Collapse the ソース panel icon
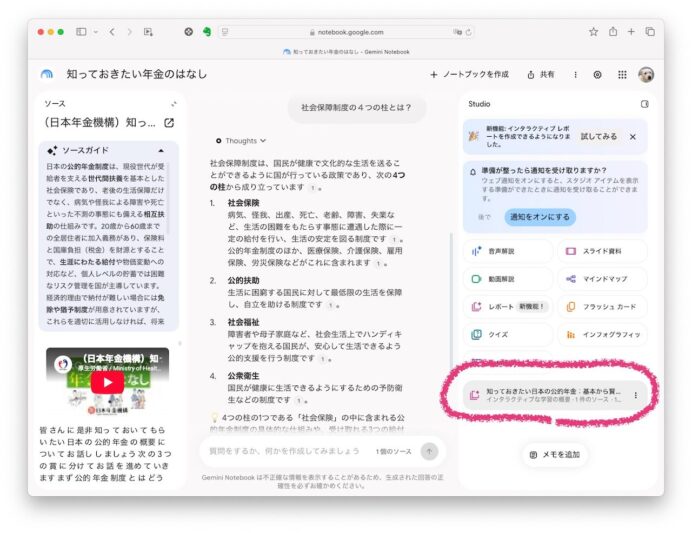This screenshot has width=692, height=533. tap(174, 104)
